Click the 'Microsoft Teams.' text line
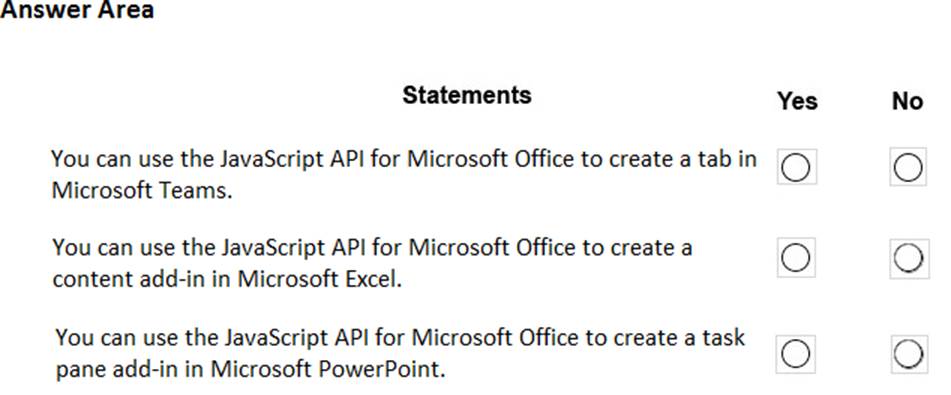 [x=142, y=190]
